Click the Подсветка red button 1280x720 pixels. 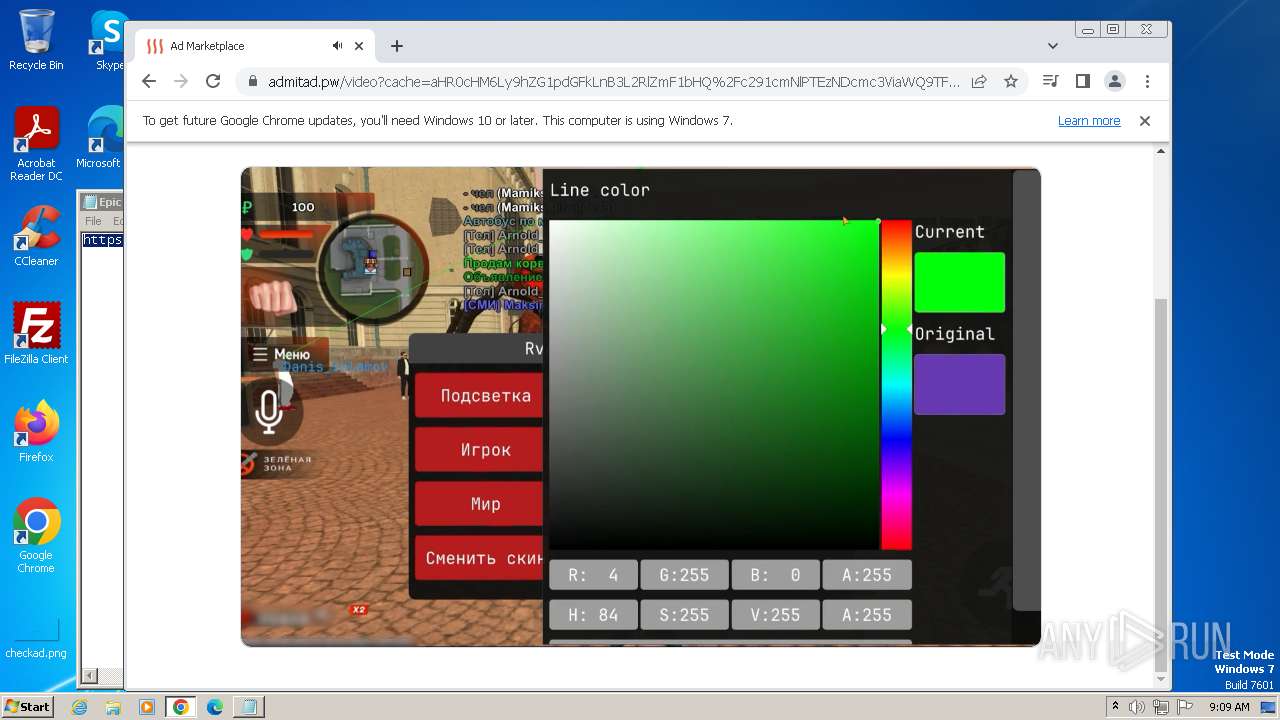click(x=479, y=395)
